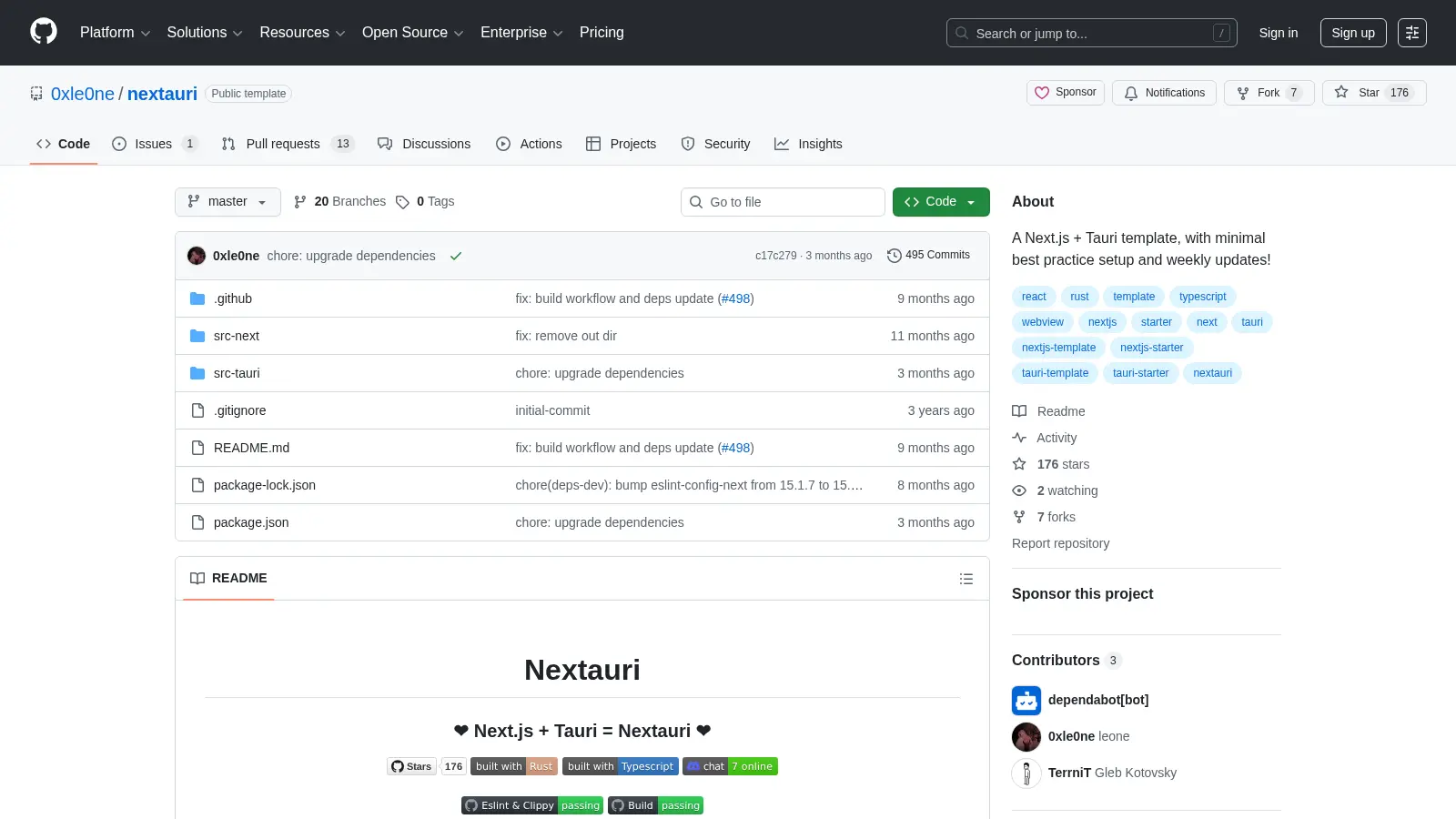The image size is (1456, 819).
Task: Open the .github folder
Action: point(233,298)
